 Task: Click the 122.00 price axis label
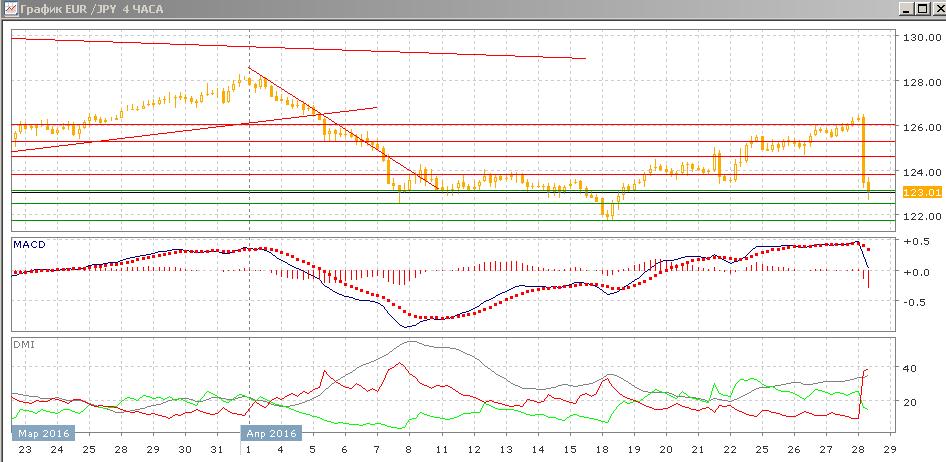922,216
